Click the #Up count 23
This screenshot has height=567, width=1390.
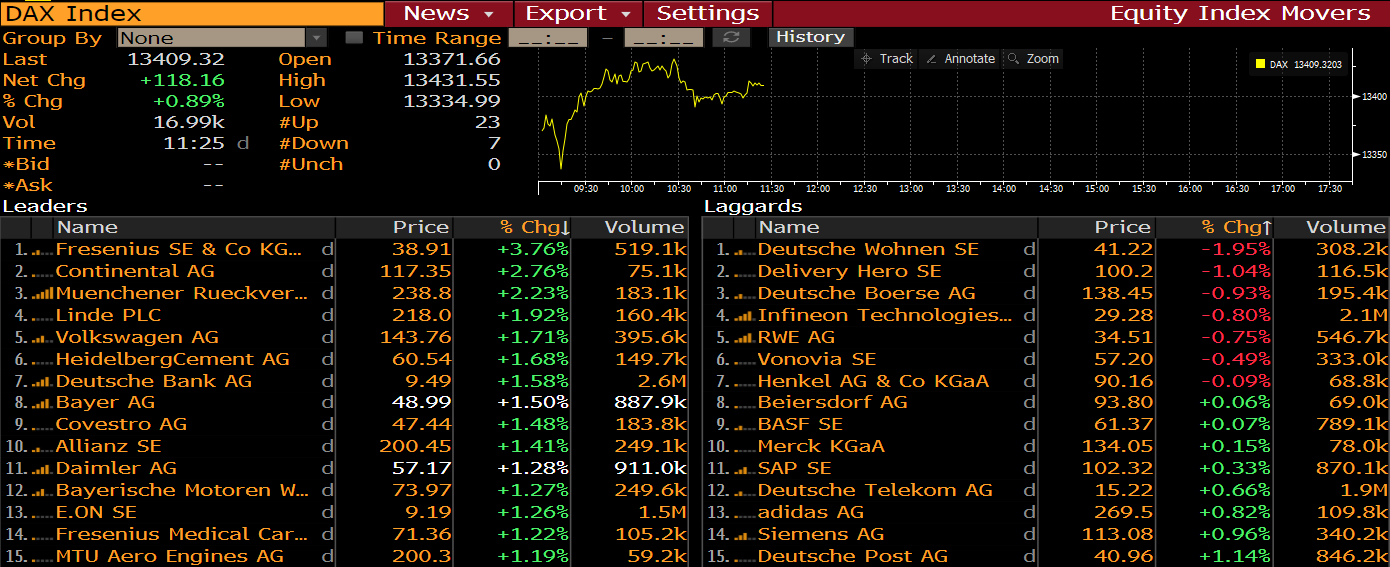click(x=487, y=123)
